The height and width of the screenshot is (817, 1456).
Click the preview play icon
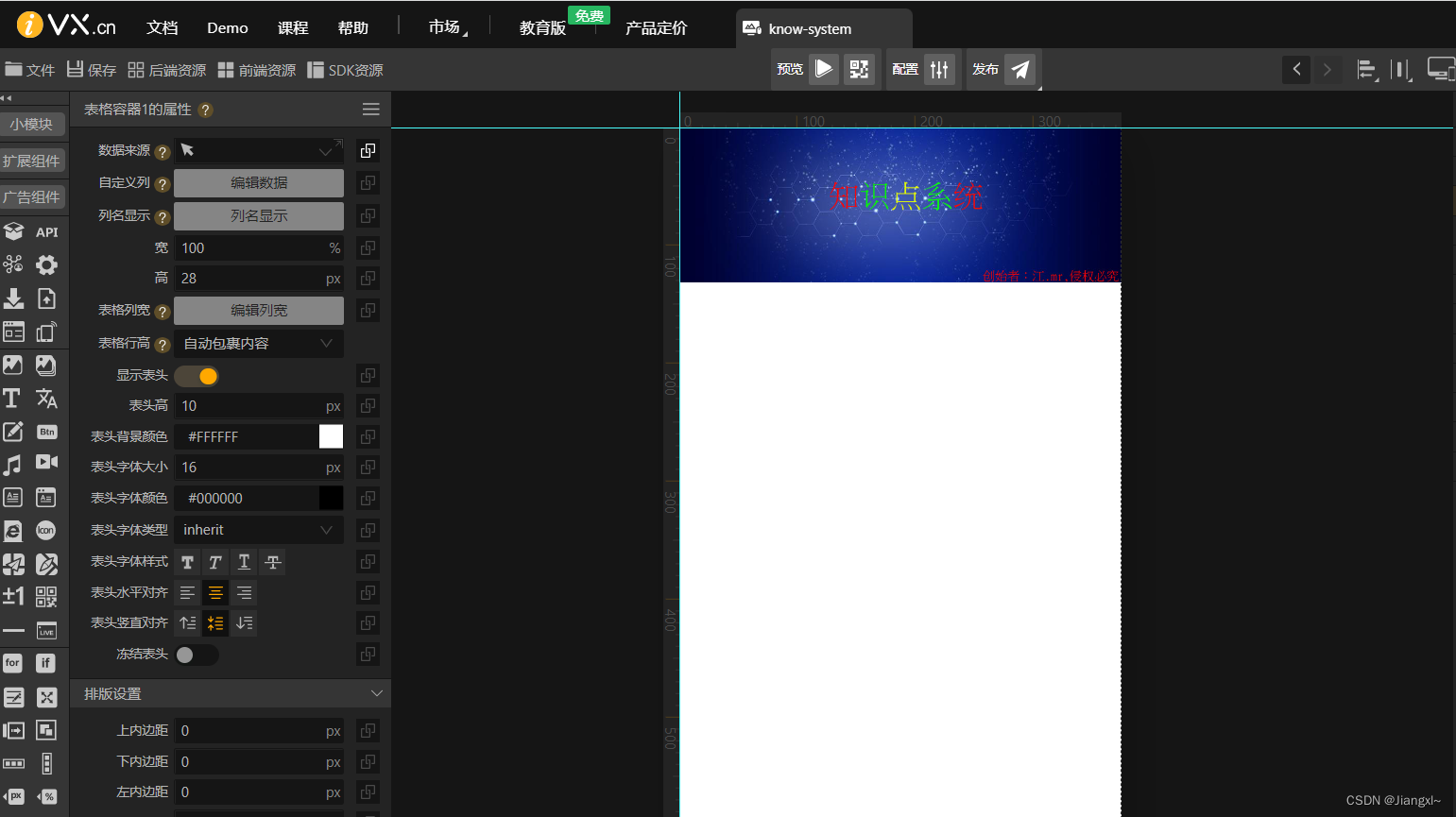824,69
